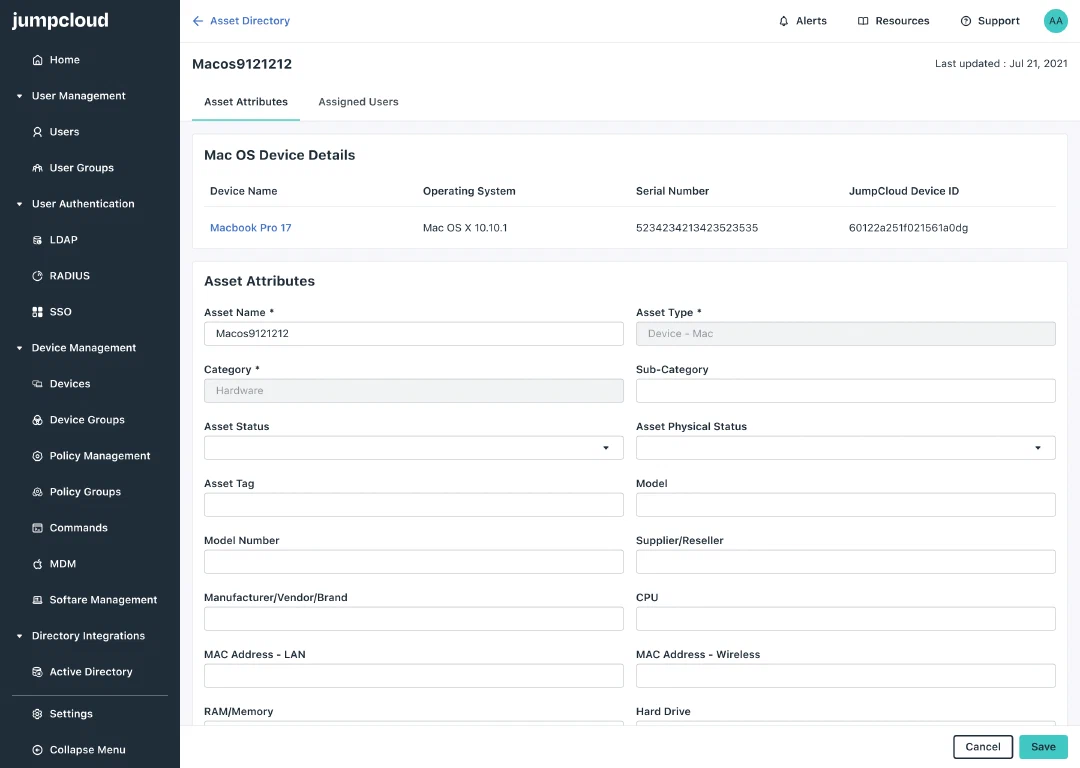1080x768 pixels.
Task: Open the Asset Status dropdown
Action: pos(413,448)
